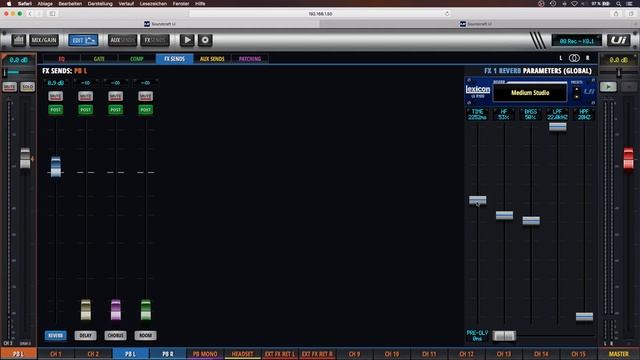This screenshot has width=640, height=360.
Task: Toggle POST on the Chorus send
Action: coord(116,109)
